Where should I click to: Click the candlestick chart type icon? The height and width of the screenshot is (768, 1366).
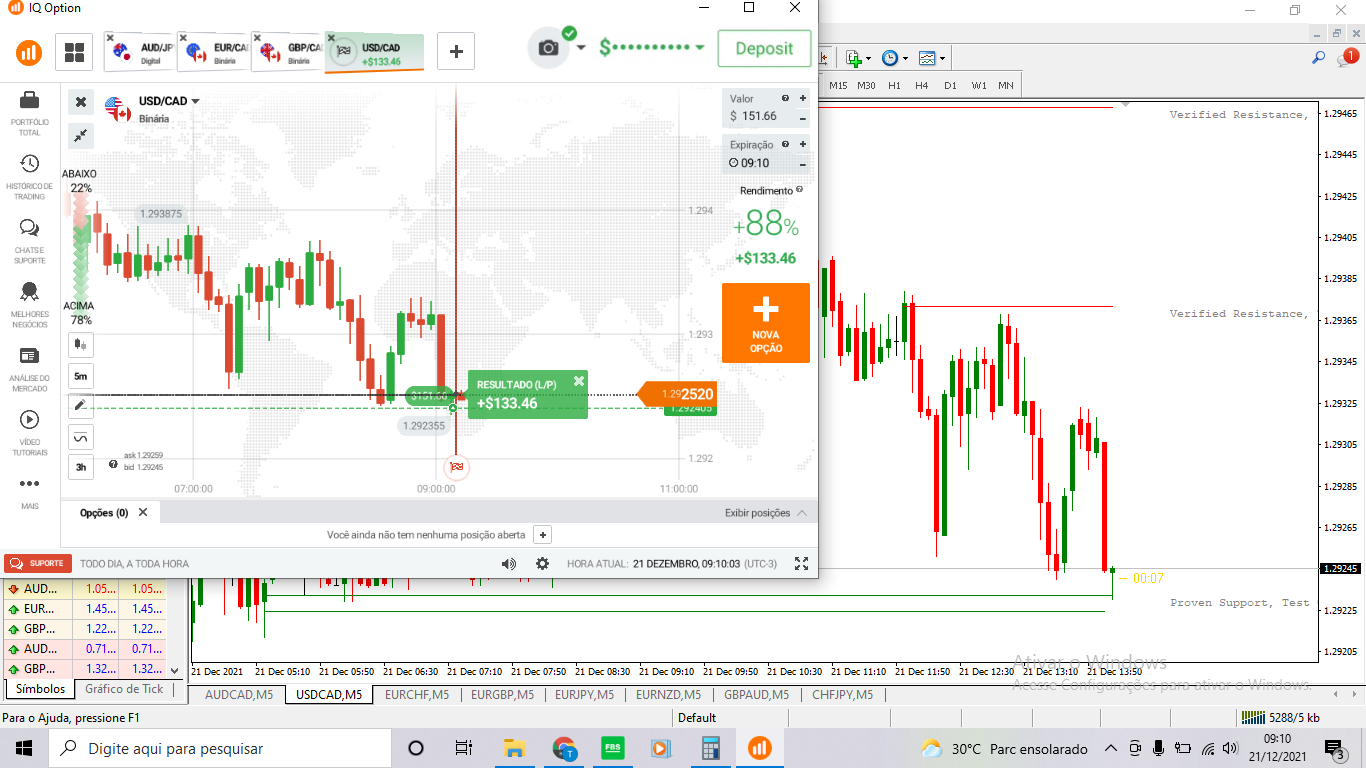[x=81, y=345]
